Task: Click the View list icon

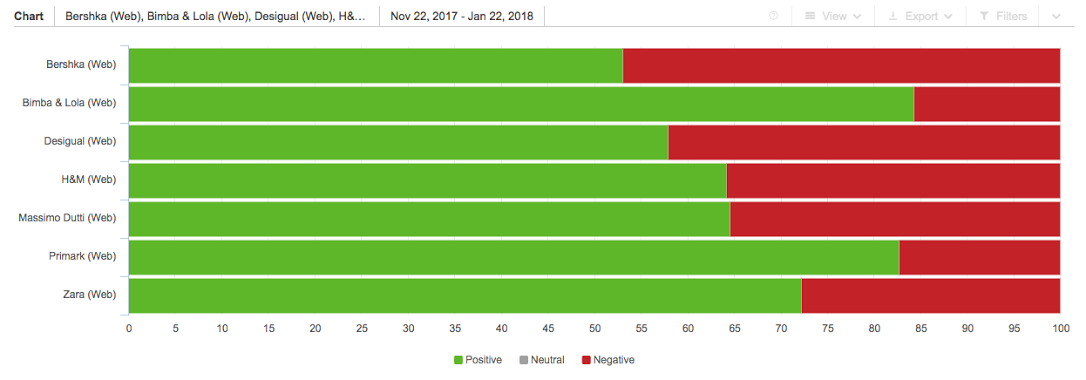Action: (810, 16)
